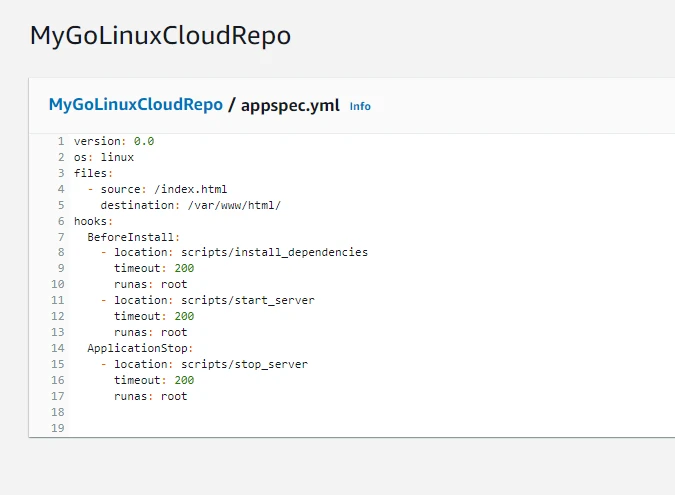
Task: Click the Info link beside appspec.yml
Action: (360, 106)
